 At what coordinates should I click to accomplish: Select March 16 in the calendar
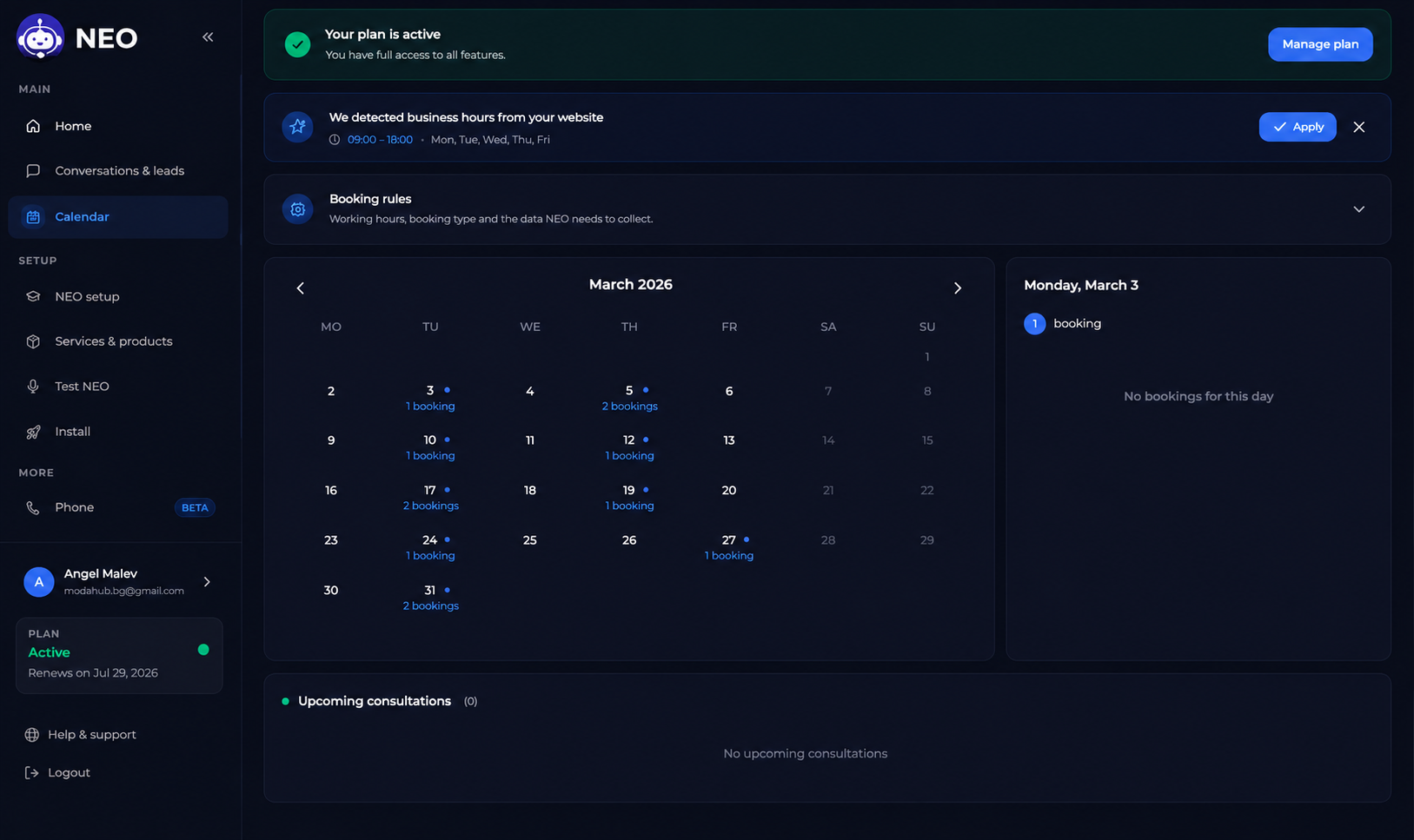[x=331, y=491]
